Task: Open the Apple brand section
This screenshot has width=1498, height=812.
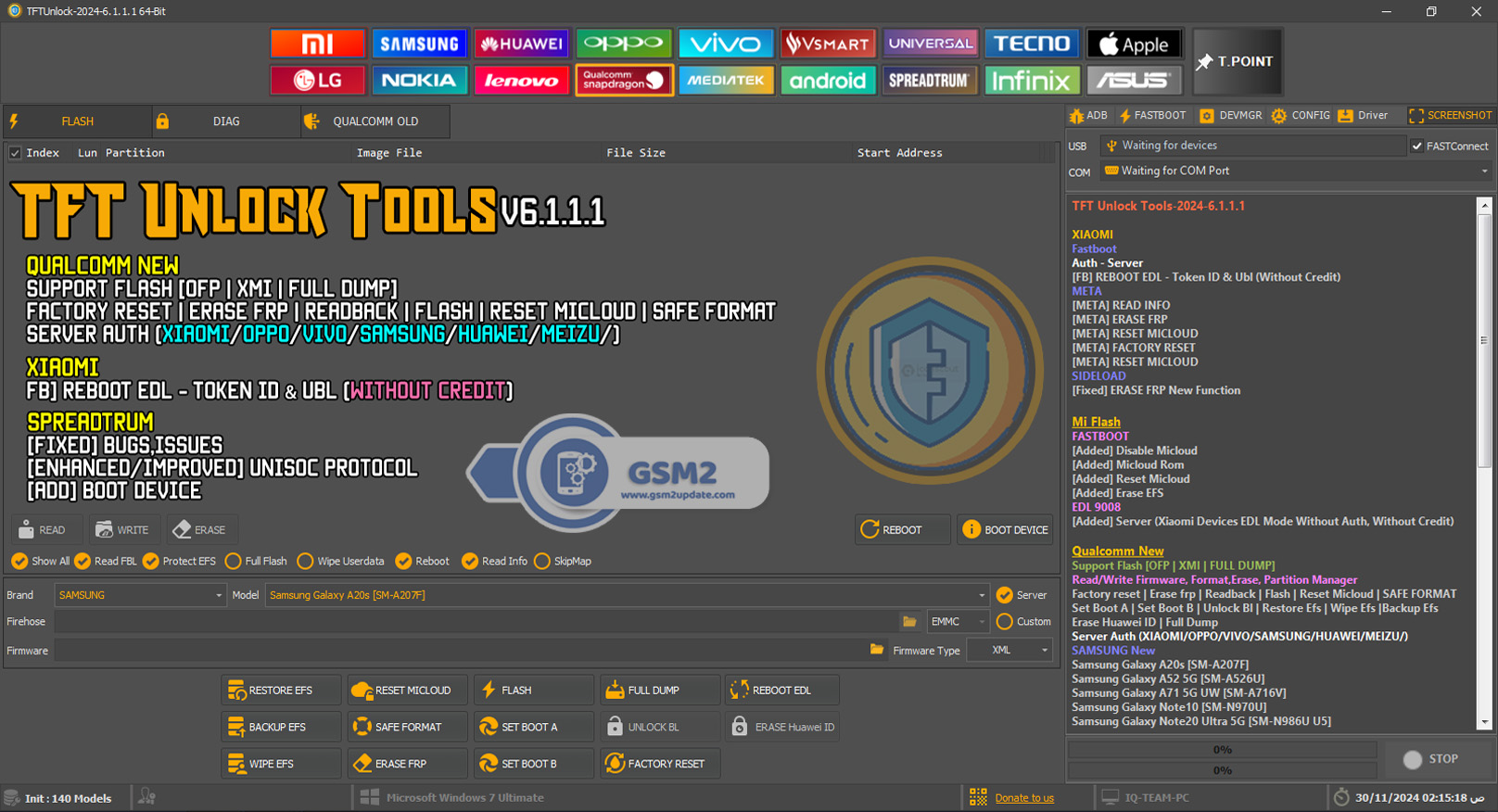Action: [x=1135, y=44]
